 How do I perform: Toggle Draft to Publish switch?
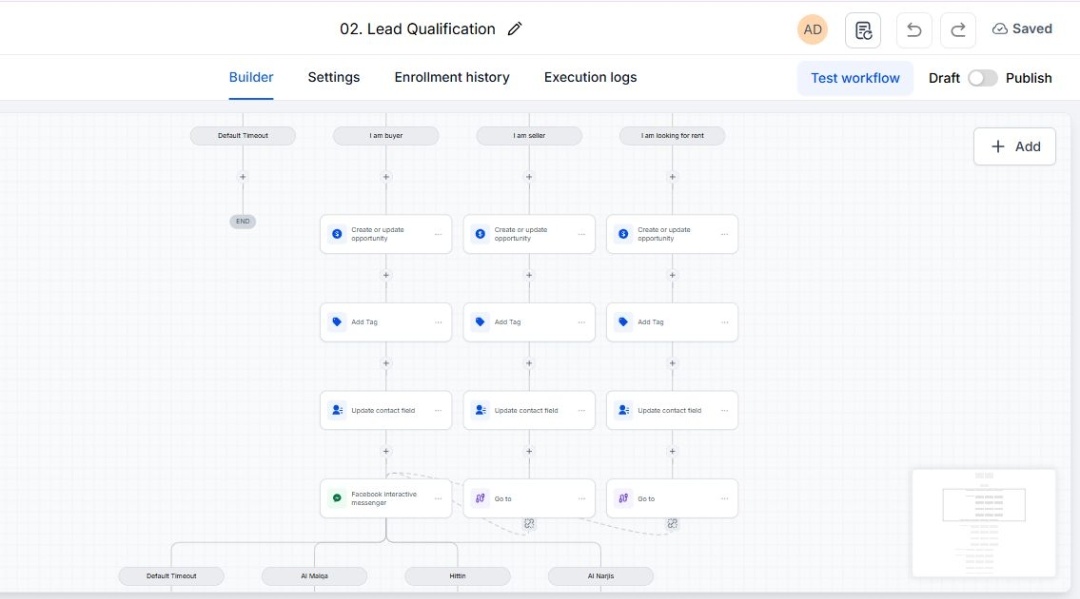pos(982,78)
